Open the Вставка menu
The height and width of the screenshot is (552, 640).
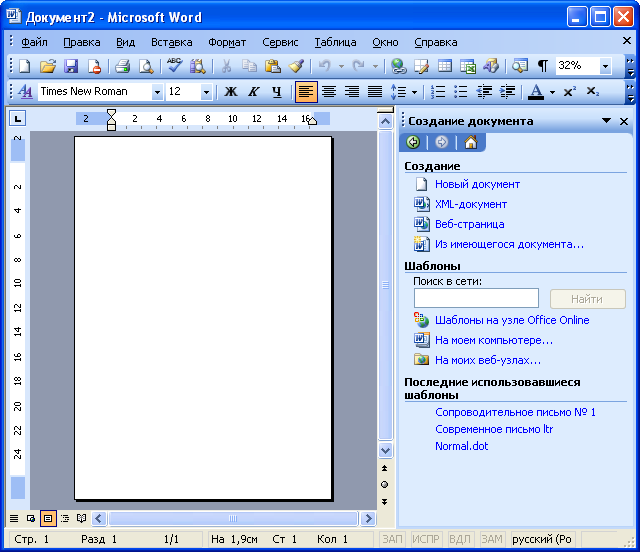171,42
